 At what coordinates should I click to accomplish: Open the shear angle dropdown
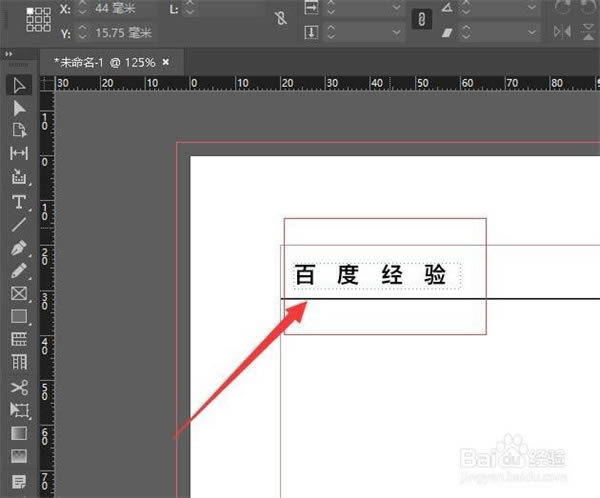coord(532,33)
